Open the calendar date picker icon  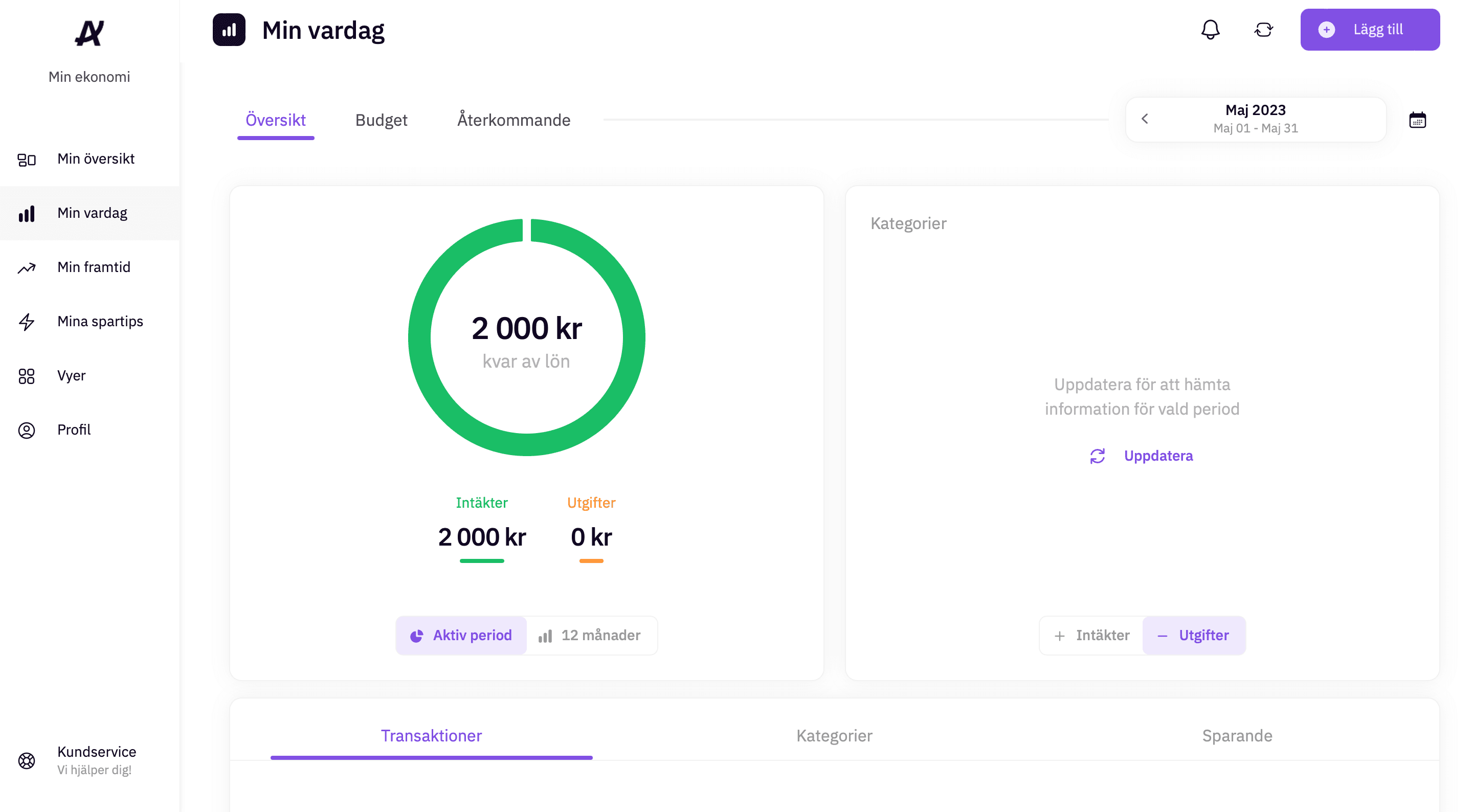(x=1417, y=120)
